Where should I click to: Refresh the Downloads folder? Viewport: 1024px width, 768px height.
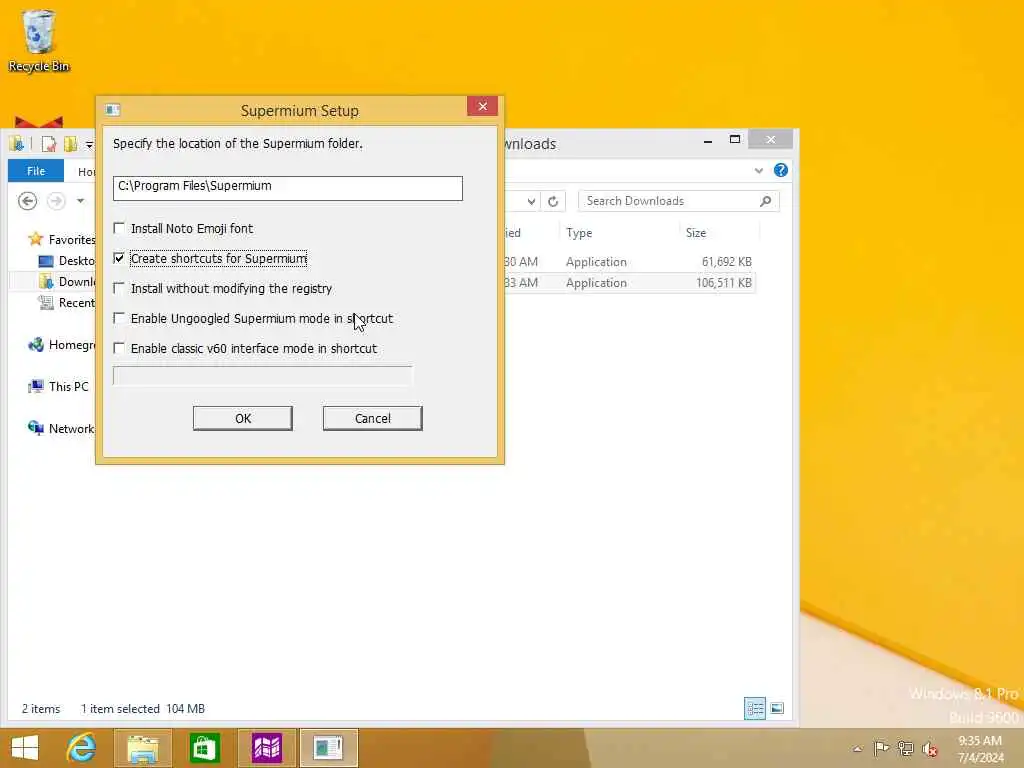(552, 201)
